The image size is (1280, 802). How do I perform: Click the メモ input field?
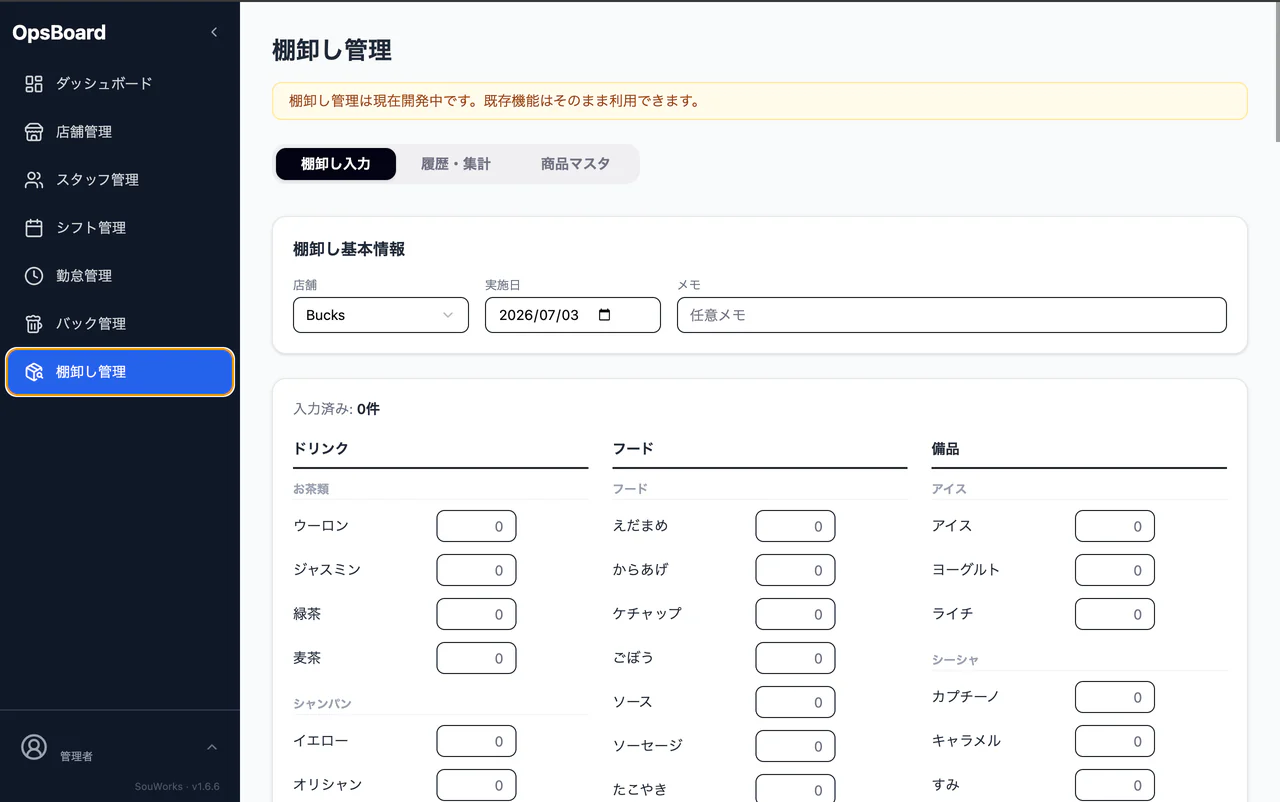tap(952, 315)
